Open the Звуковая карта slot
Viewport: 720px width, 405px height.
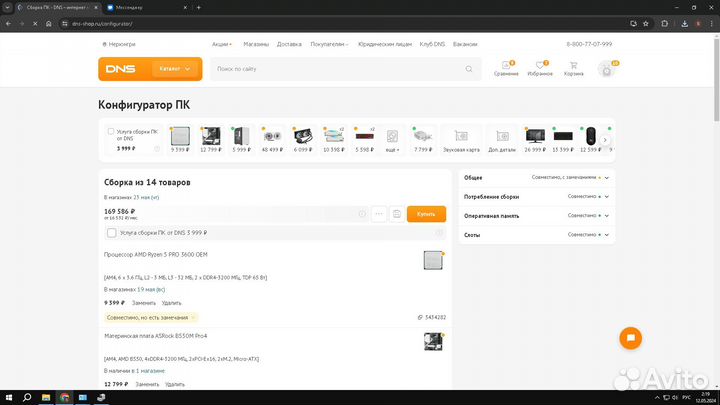coord(461,140)
